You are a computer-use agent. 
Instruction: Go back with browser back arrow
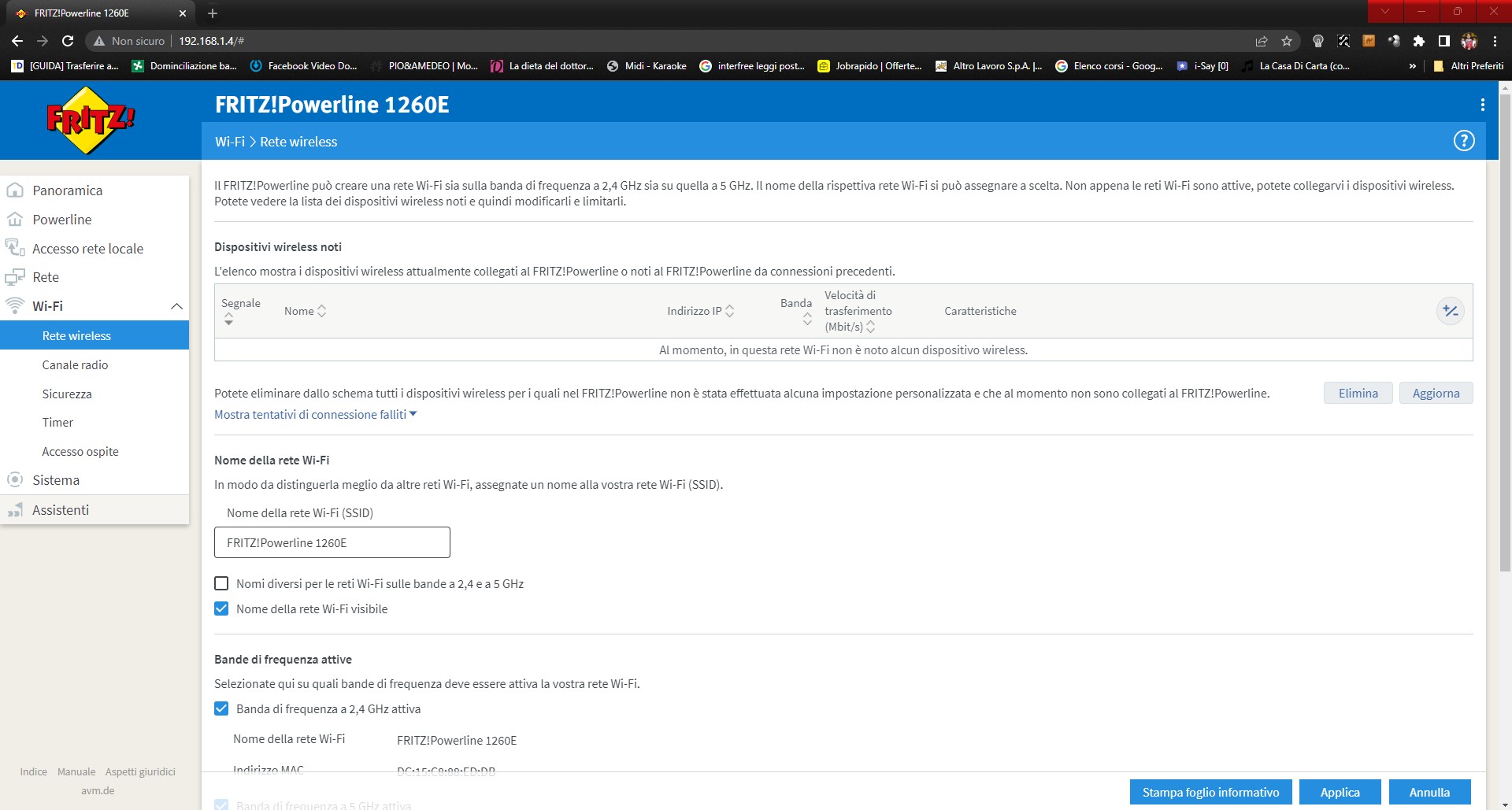pyautogui.click(x=17, y=41)
